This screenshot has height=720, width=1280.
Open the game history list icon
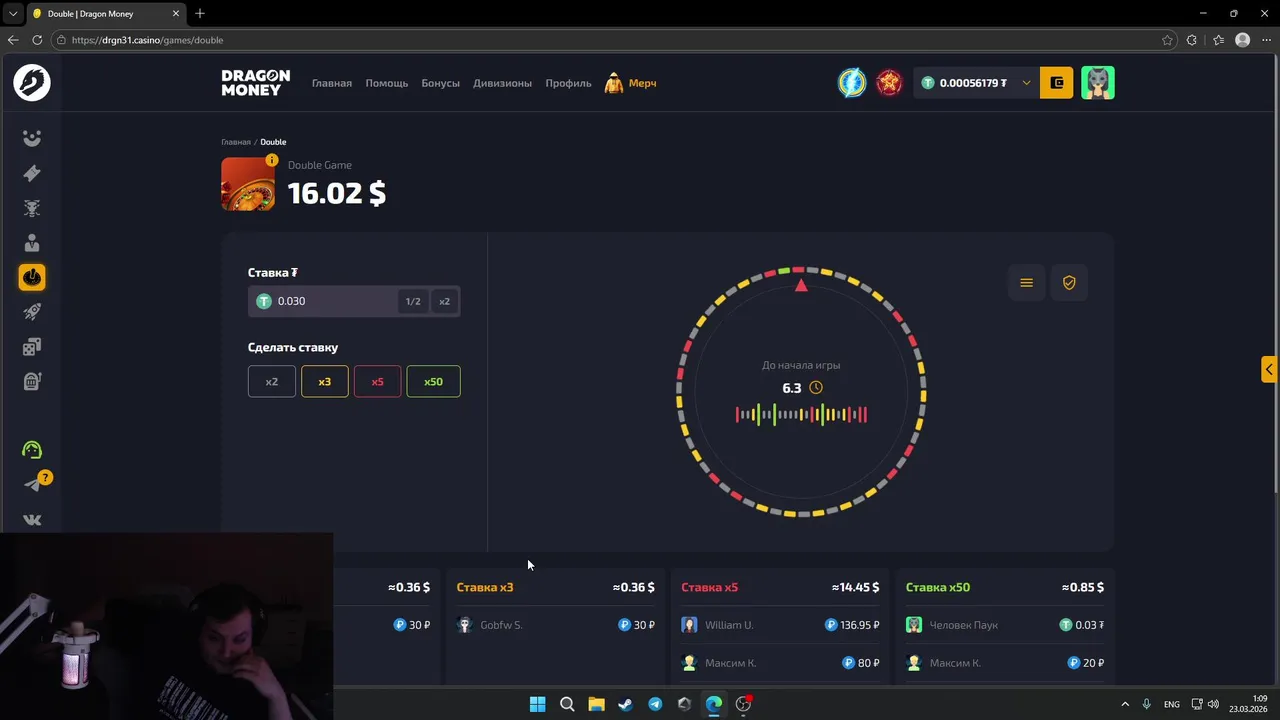pos(1026,283)
